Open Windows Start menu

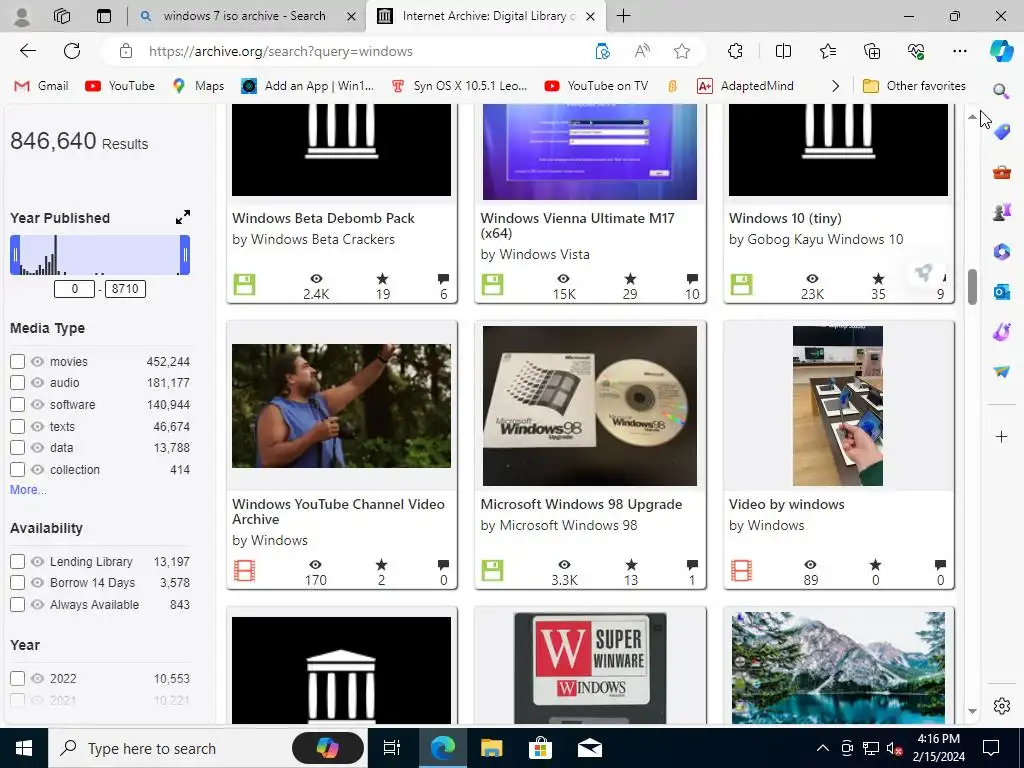[24, 748]
